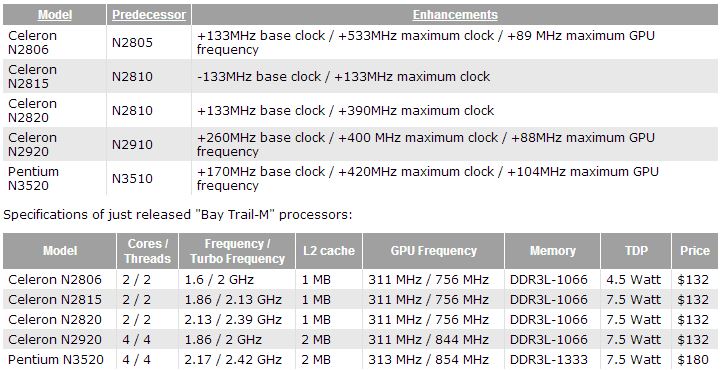
Task: Click the Frequency / Turbo Frequency header
Action: click(237, 251)
